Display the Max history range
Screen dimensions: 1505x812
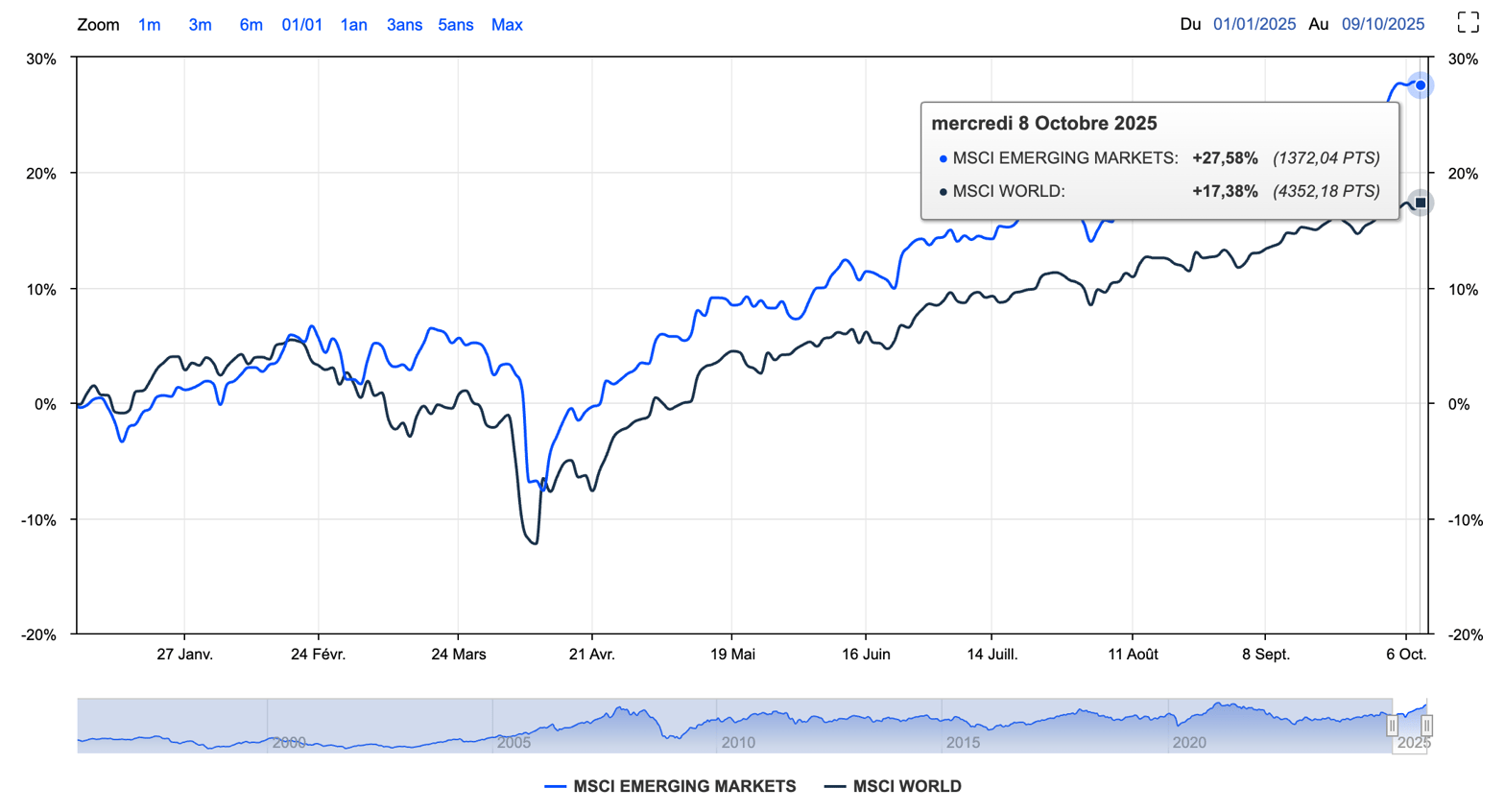507,25
